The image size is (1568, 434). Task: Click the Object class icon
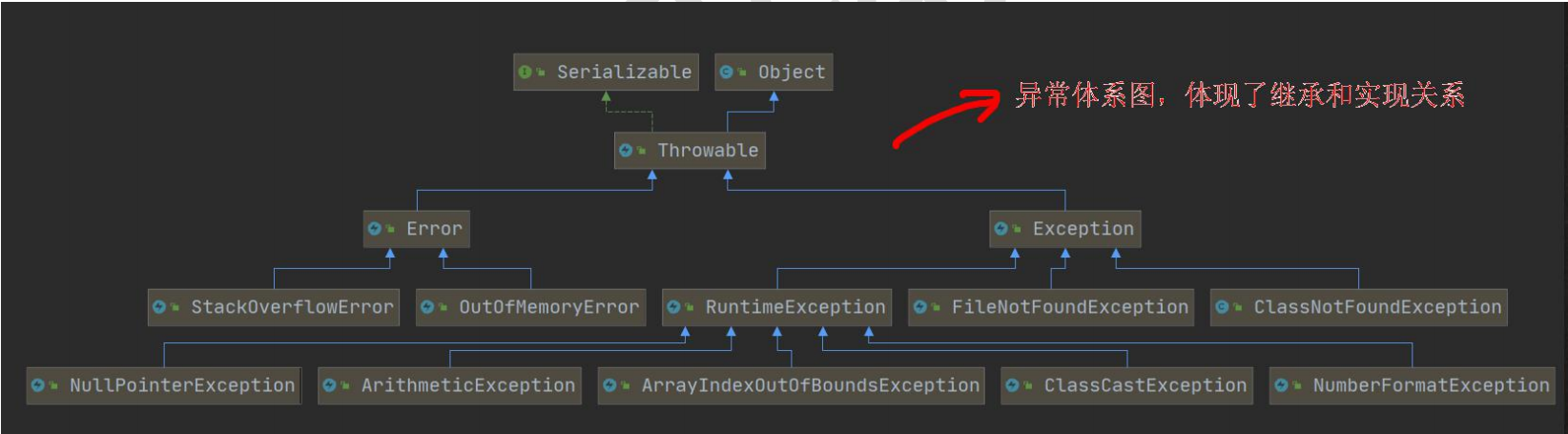(x=727, y=72)
